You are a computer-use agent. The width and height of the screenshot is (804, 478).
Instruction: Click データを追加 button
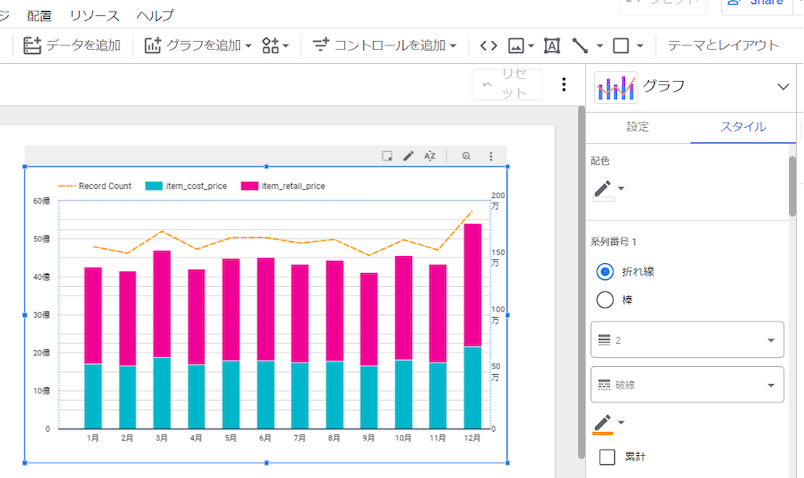pos(72,46)
